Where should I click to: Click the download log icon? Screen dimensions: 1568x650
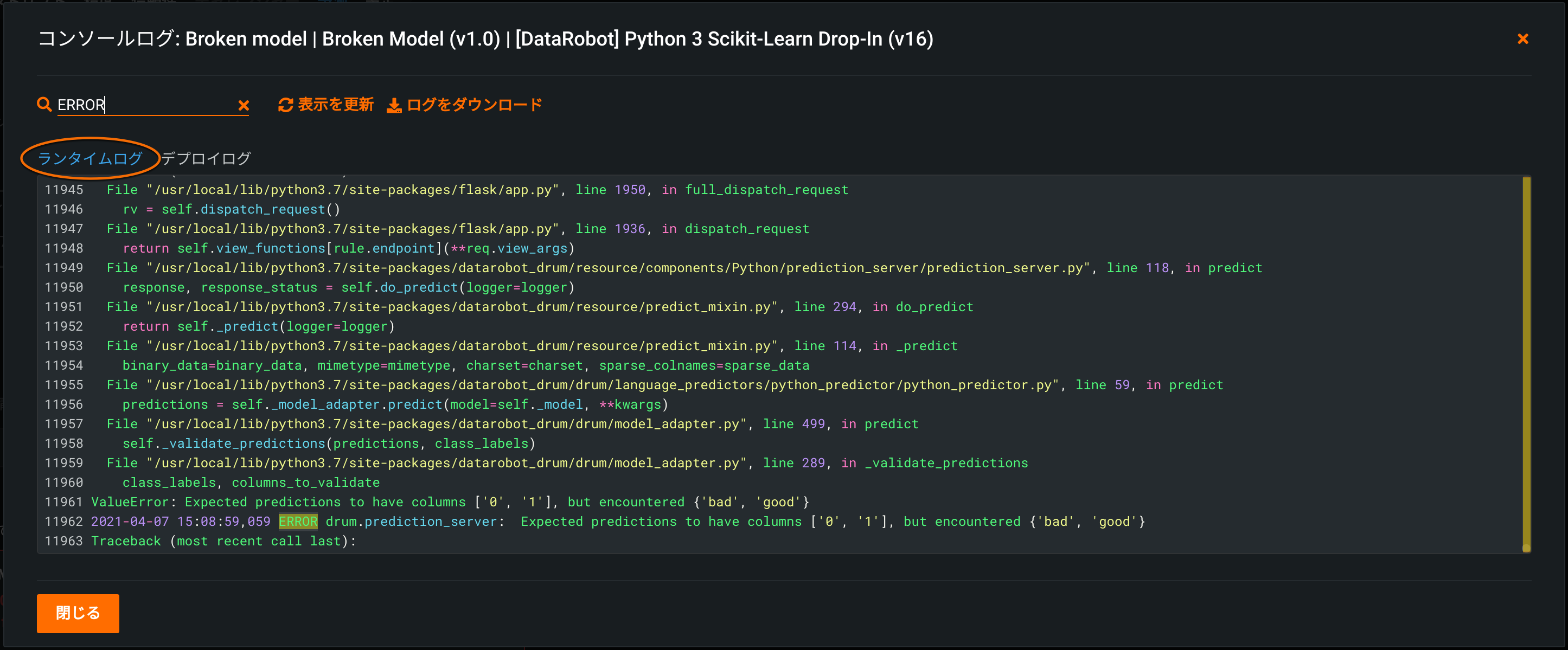pos(394,106)
